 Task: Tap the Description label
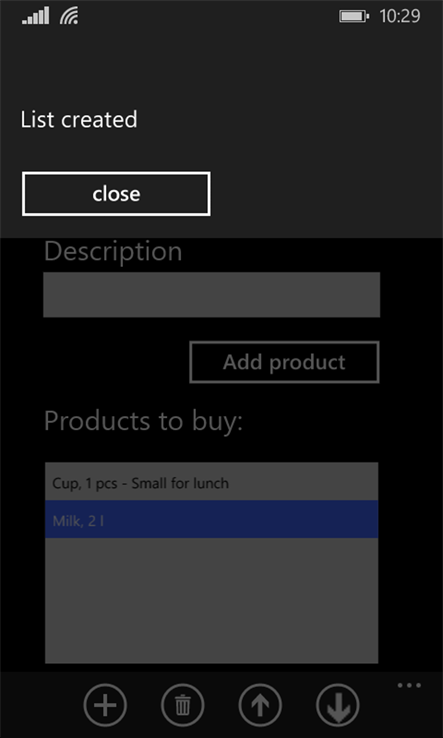click(x=113, y=251)
